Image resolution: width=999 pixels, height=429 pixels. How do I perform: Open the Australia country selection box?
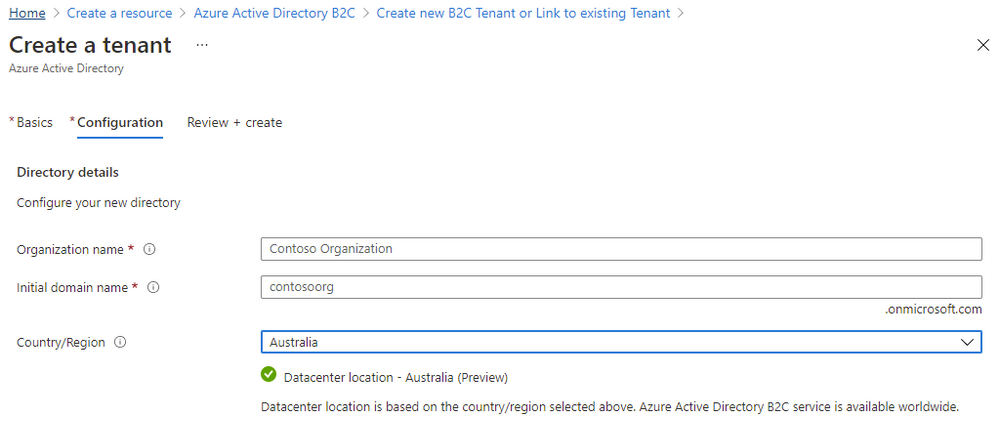tap(621, 342)
